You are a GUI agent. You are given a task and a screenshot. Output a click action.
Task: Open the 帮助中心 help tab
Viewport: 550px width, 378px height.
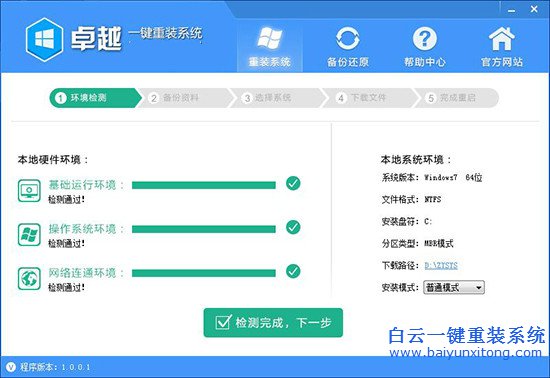(425, 46)
